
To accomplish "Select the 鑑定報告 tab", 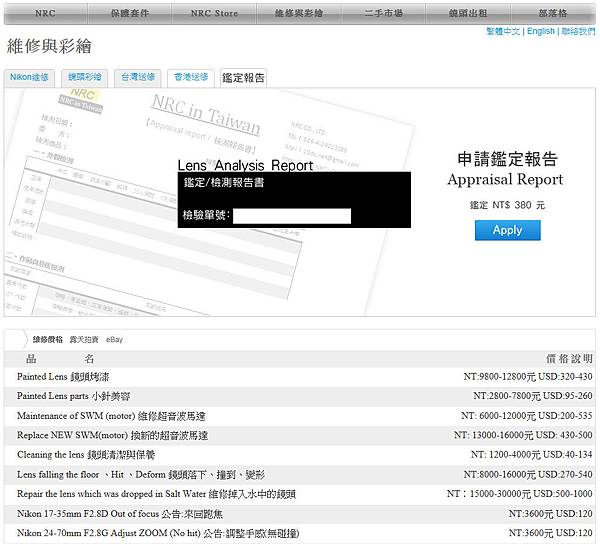I will [243, 78].
